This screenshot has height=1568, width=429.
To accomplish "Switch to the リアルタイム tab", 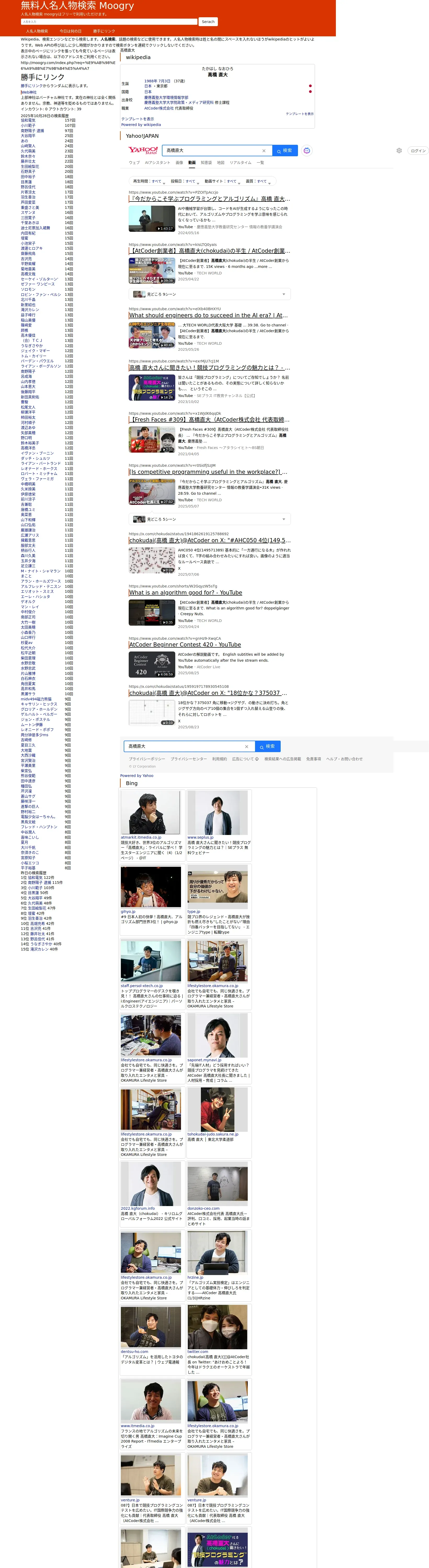I will [241, 163].
